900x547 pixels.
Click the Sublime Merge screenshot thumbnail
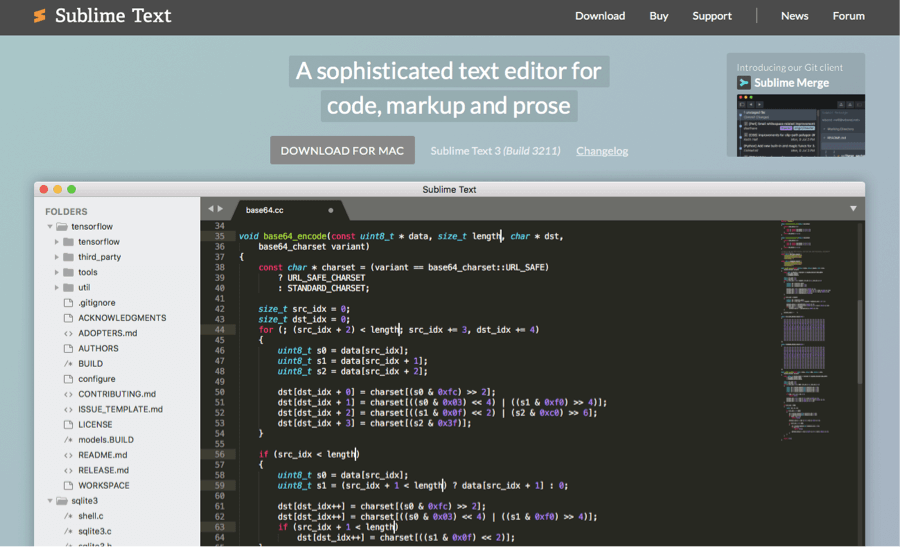pyautogui.click(x=800, y=126)
